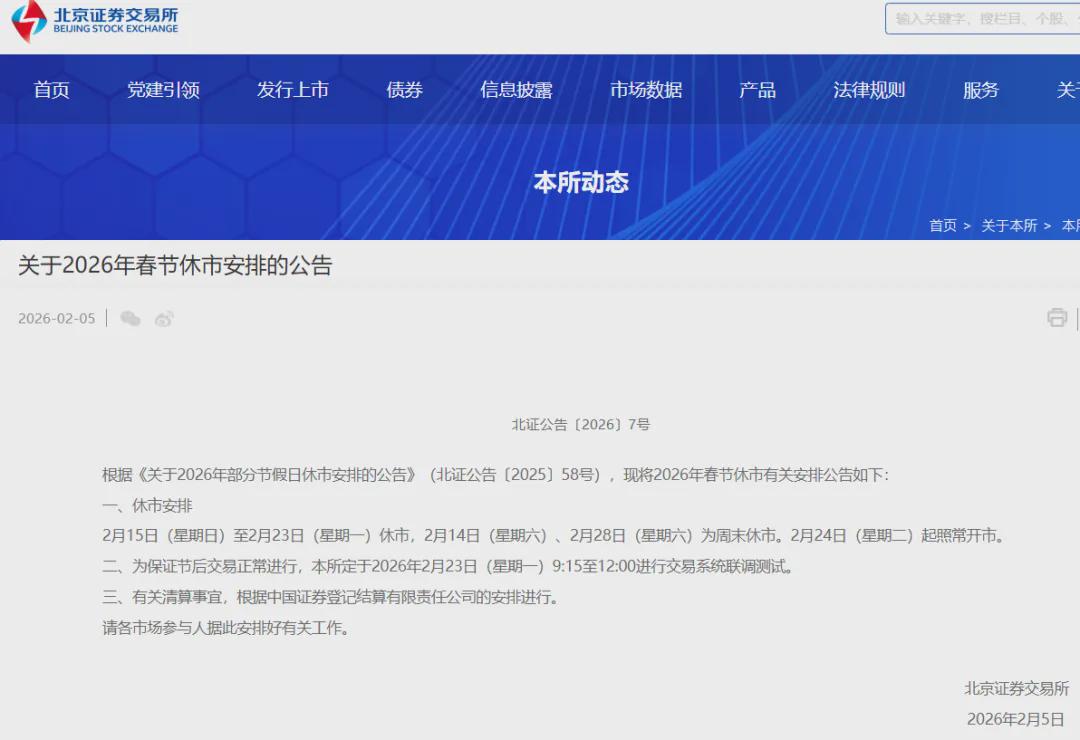
Task: Focus the keyword search box
Action: click(x=982, y=19)
